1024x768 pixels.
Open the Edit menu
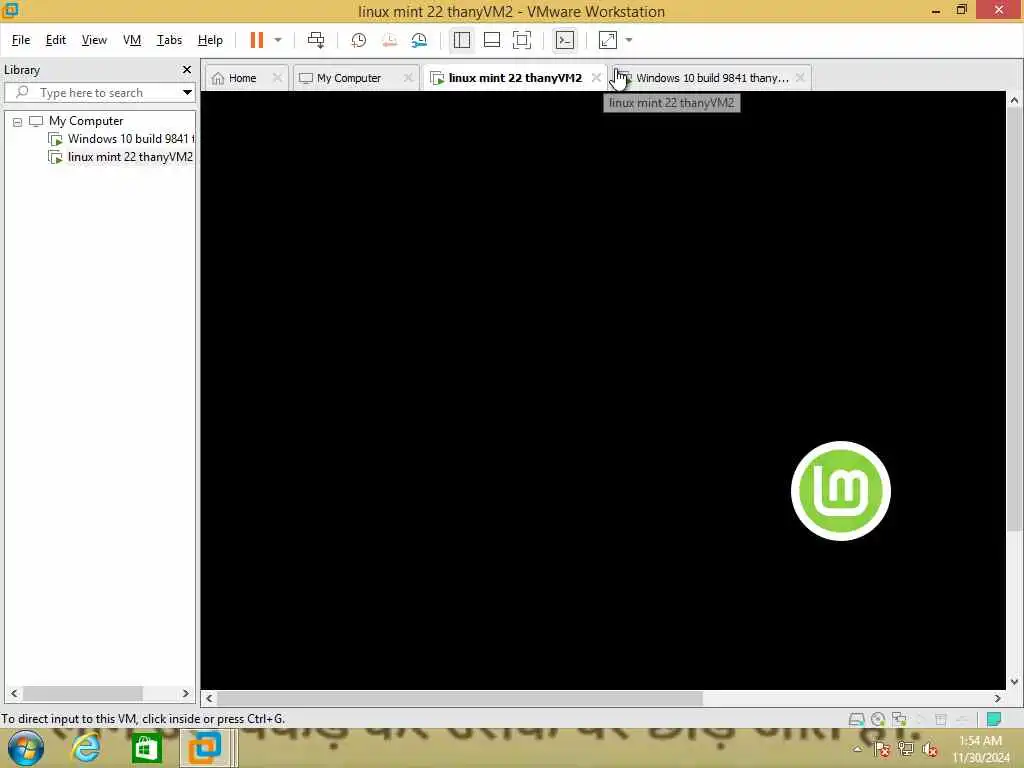(56, 40)
